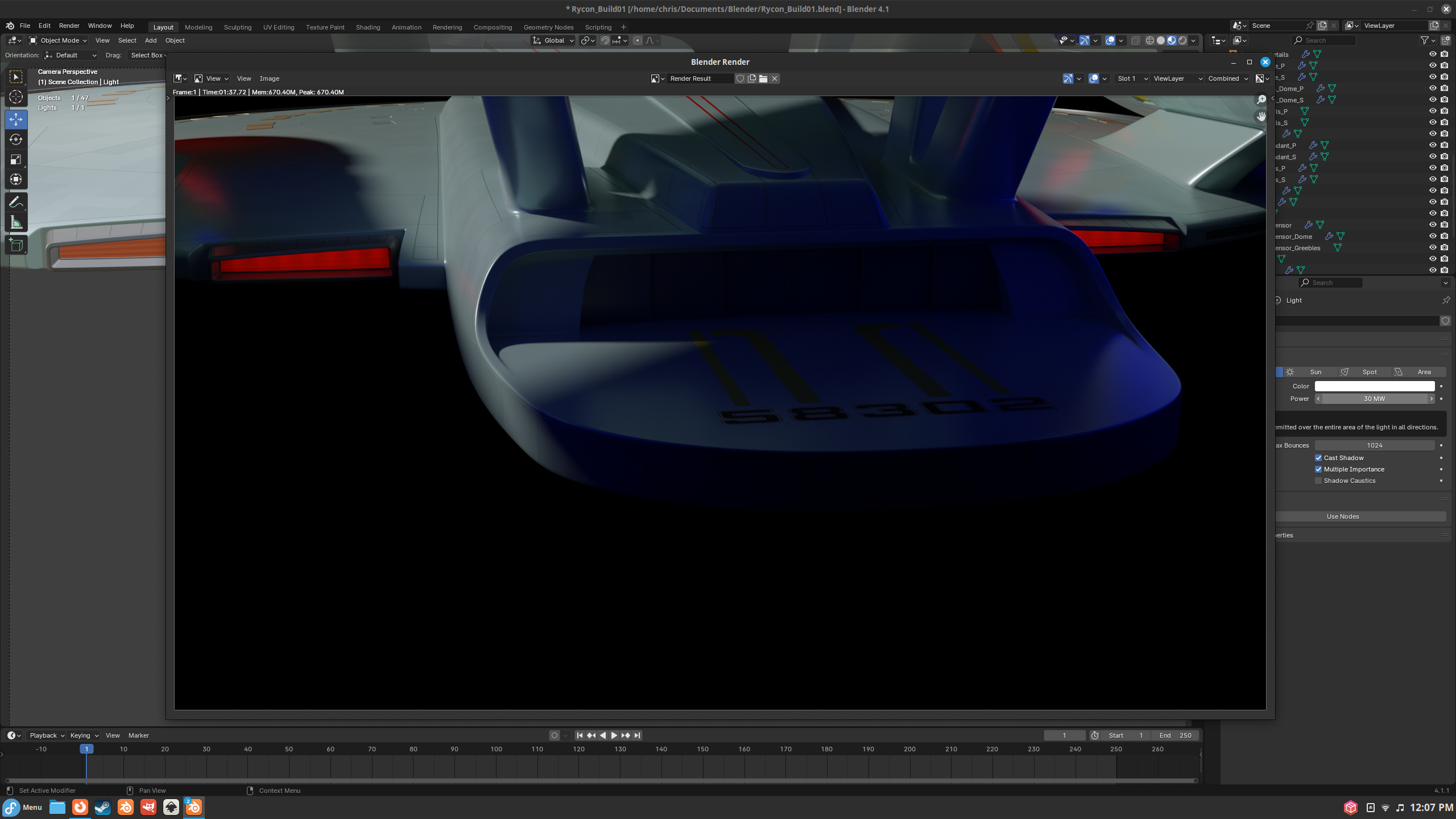This screenshot has height=819, width=1456.
Task: Toggle Cast Shadow checkbox
Action: click(x=1318, y=458)
